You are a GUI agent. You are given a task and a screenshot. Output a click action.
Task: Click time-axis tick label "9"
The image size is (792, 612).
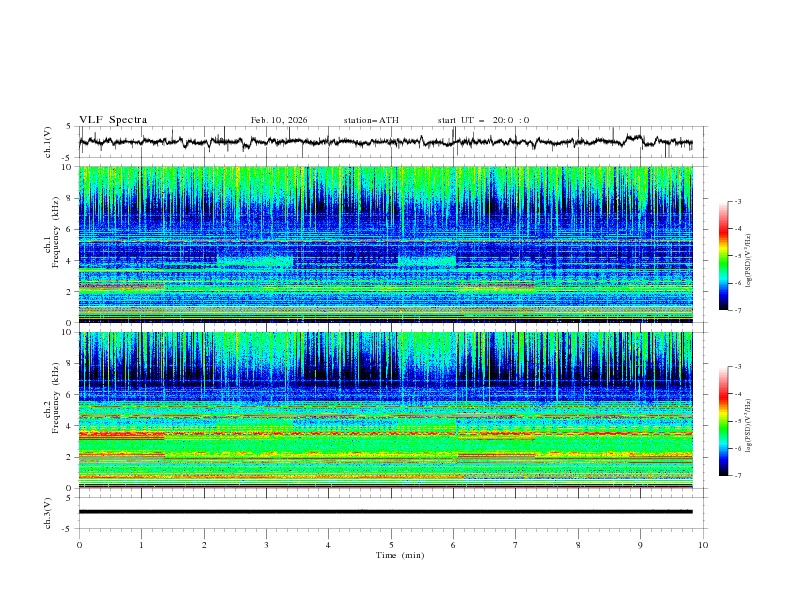coord(640,545)
